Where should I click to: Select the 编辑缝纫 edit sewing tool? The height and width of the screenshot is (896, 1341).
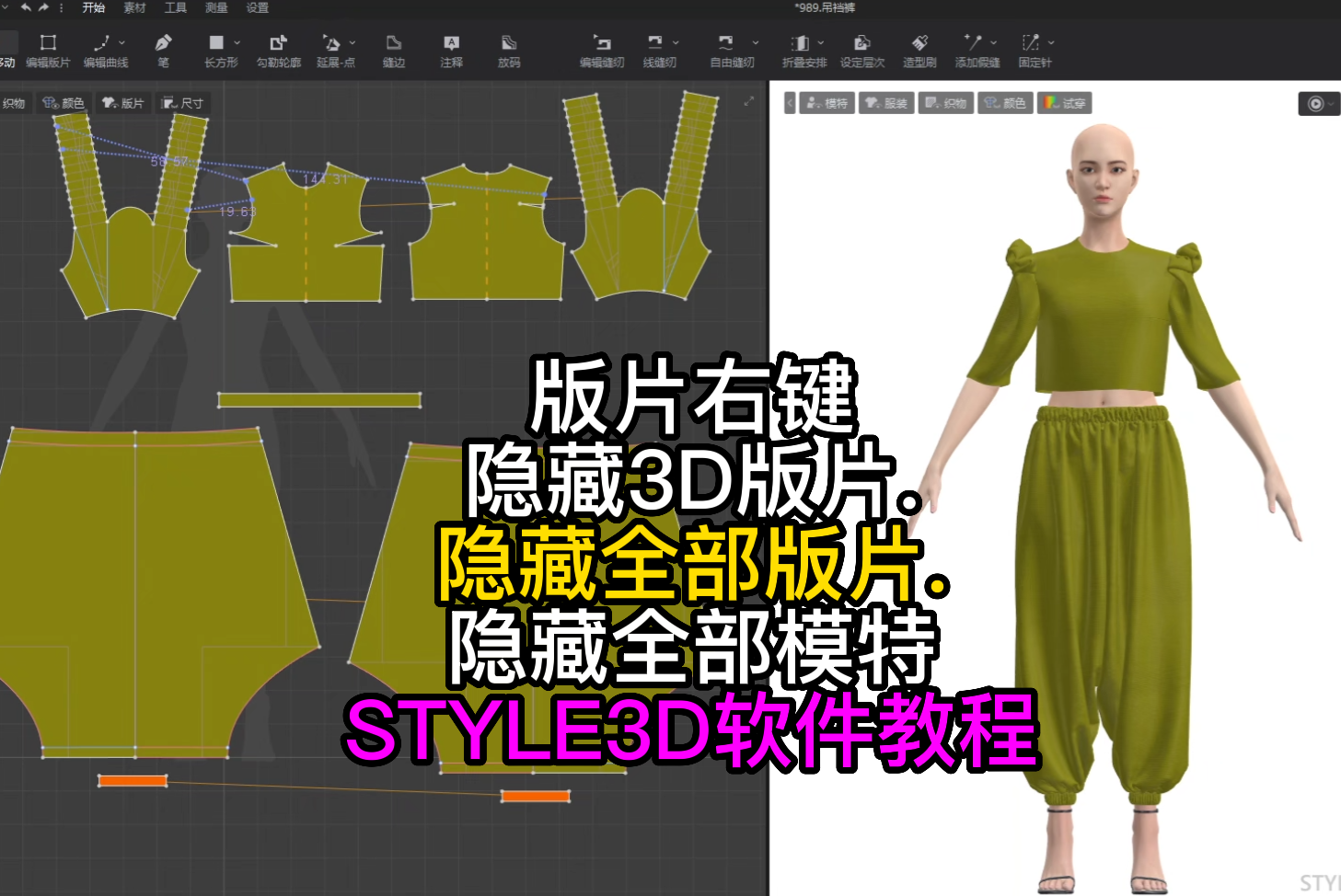click(602, 51)
